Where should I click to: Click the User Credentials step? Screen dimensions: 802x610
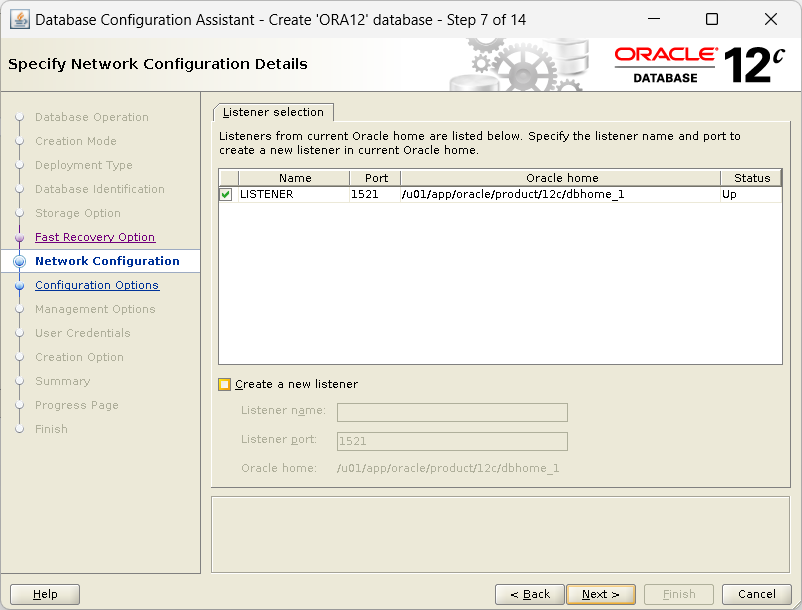coord(83,333)
